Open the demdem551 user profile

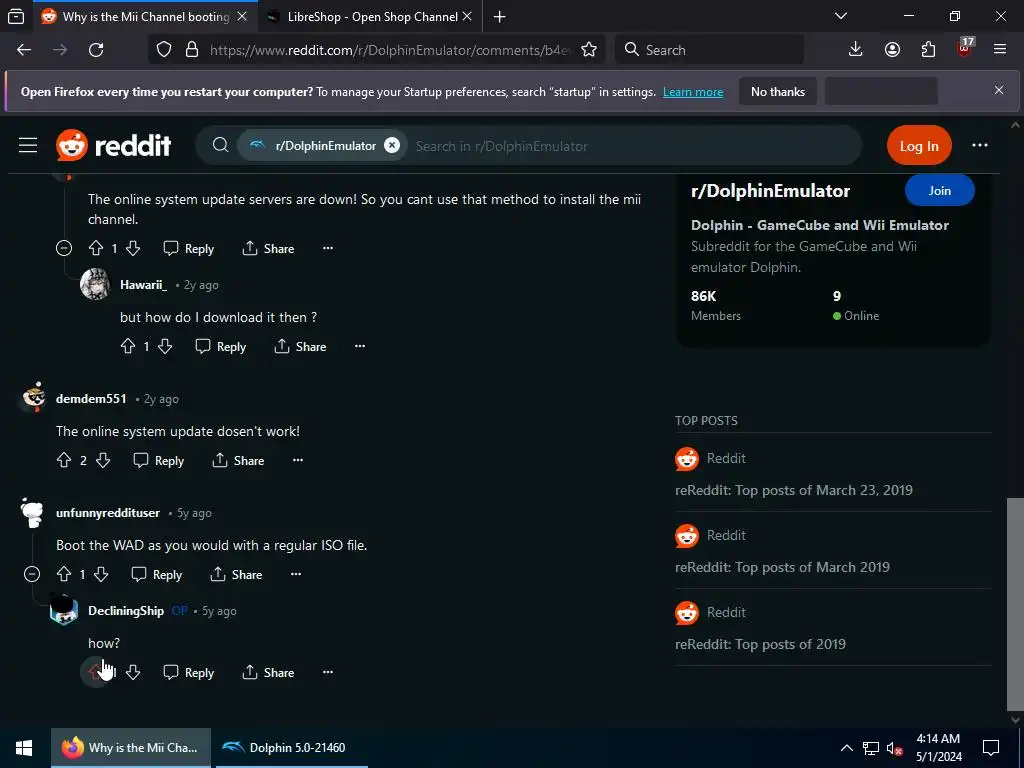91,398
